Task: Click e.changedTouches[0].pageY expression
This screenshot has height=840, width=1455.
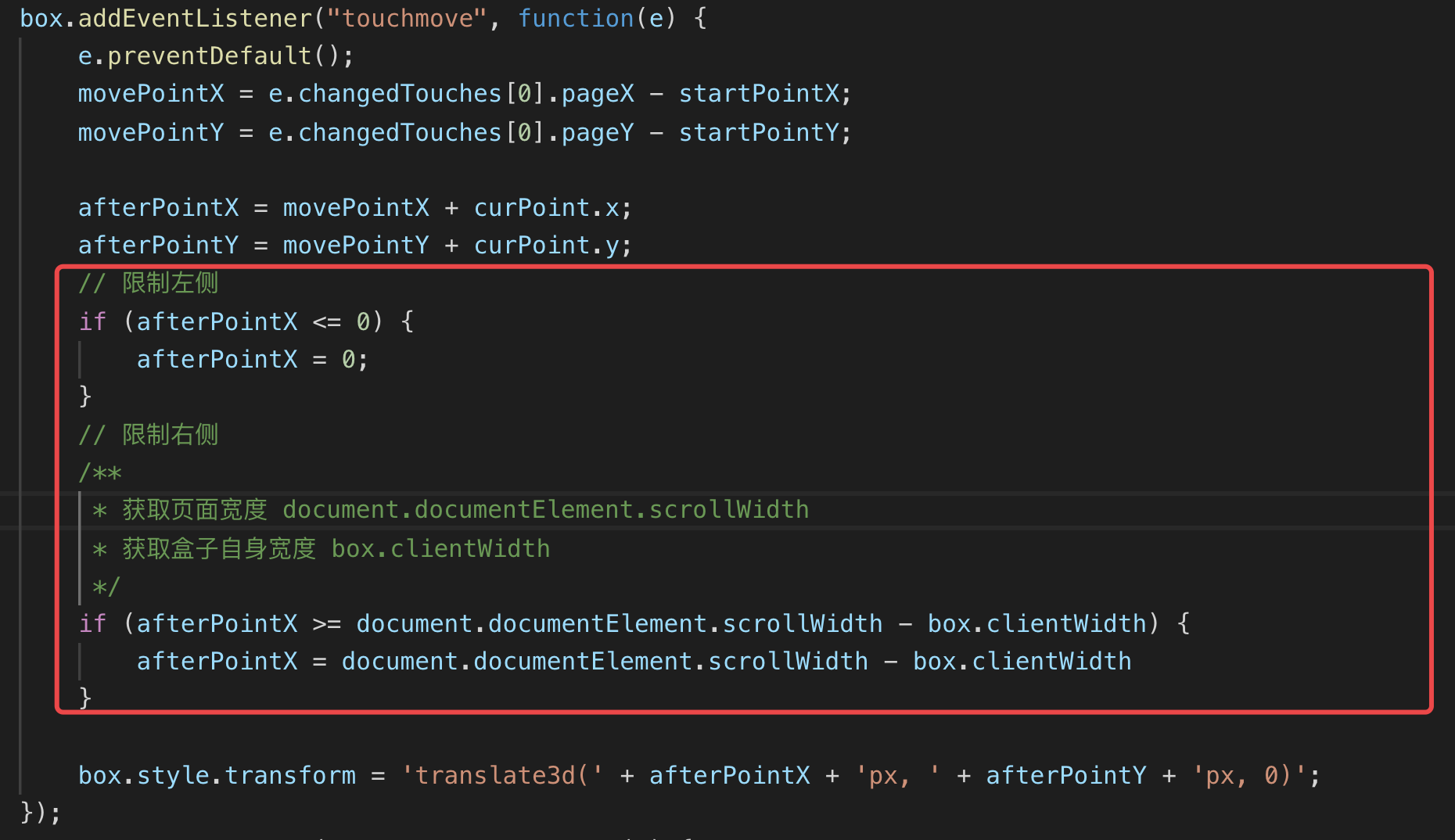Action: coord(451,133)
